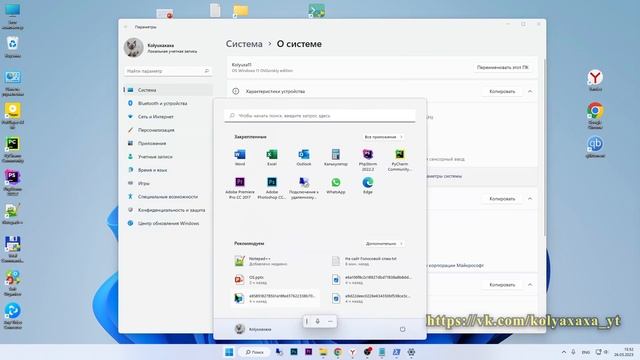
Task: Expand Дополнительно in recommended section
Action: 383,244
